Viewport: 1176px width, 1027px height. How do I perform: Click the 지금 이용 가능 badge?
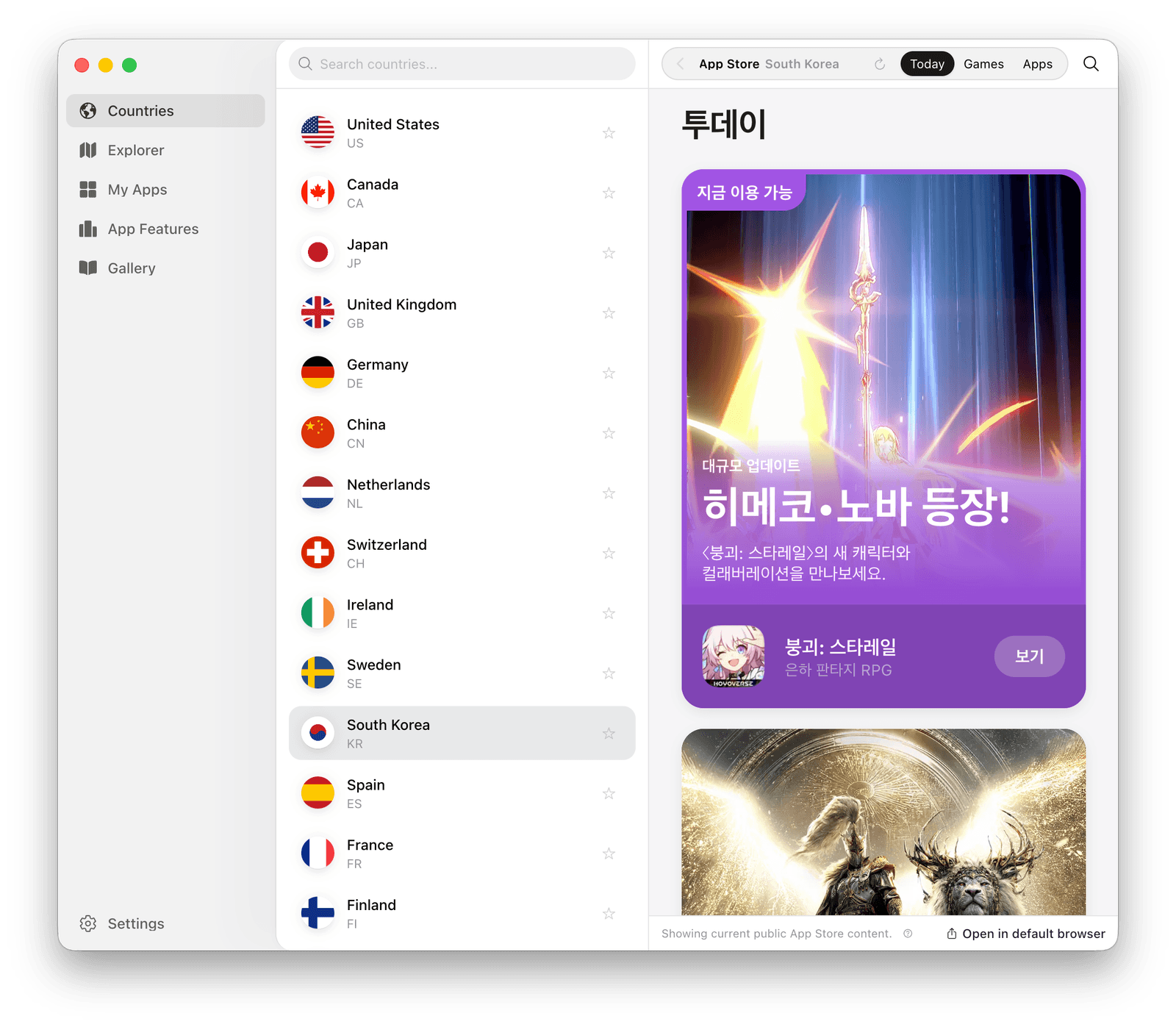click(x=744, y=192)
